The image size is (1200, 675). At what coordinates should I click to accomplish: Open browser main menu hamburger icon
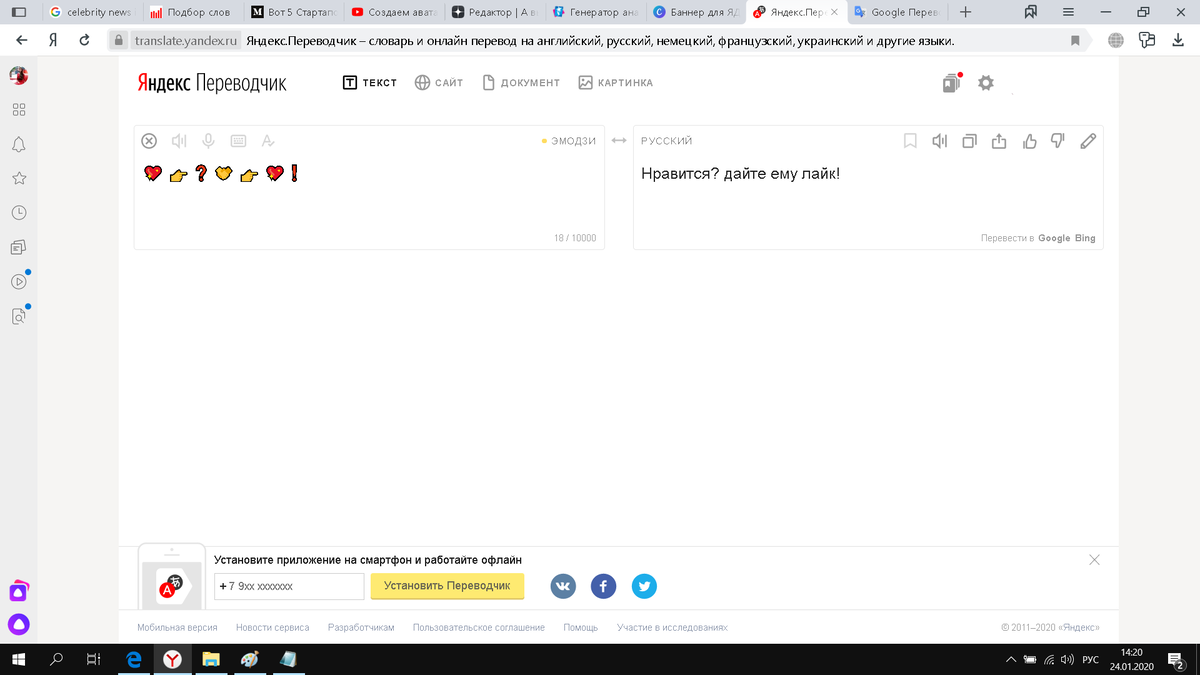pyautogui.click(x=1068, y=13)
